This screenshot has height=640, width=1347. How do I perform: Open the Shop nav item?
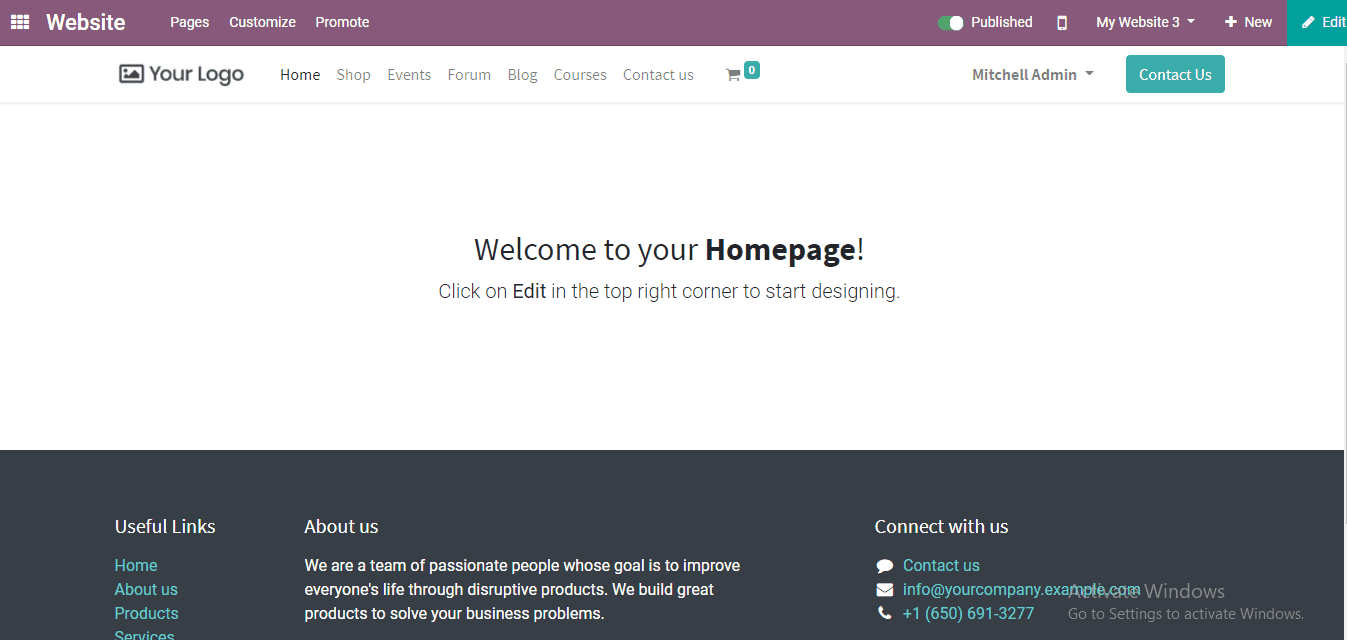point(354,75)
